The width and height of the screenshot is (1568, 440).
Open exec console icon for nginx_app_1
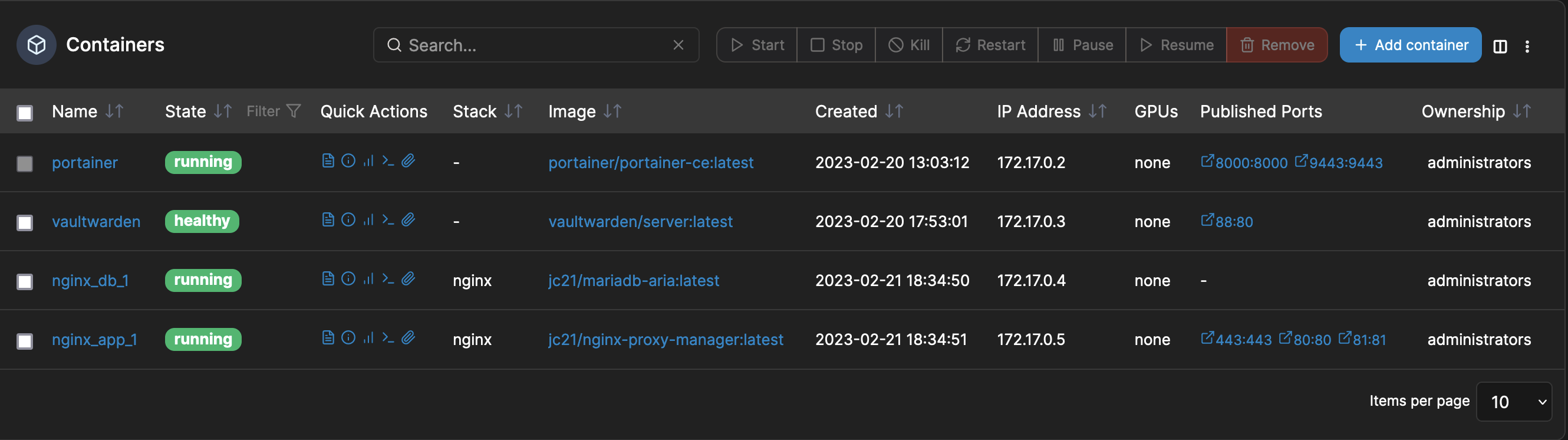point(388,338)
